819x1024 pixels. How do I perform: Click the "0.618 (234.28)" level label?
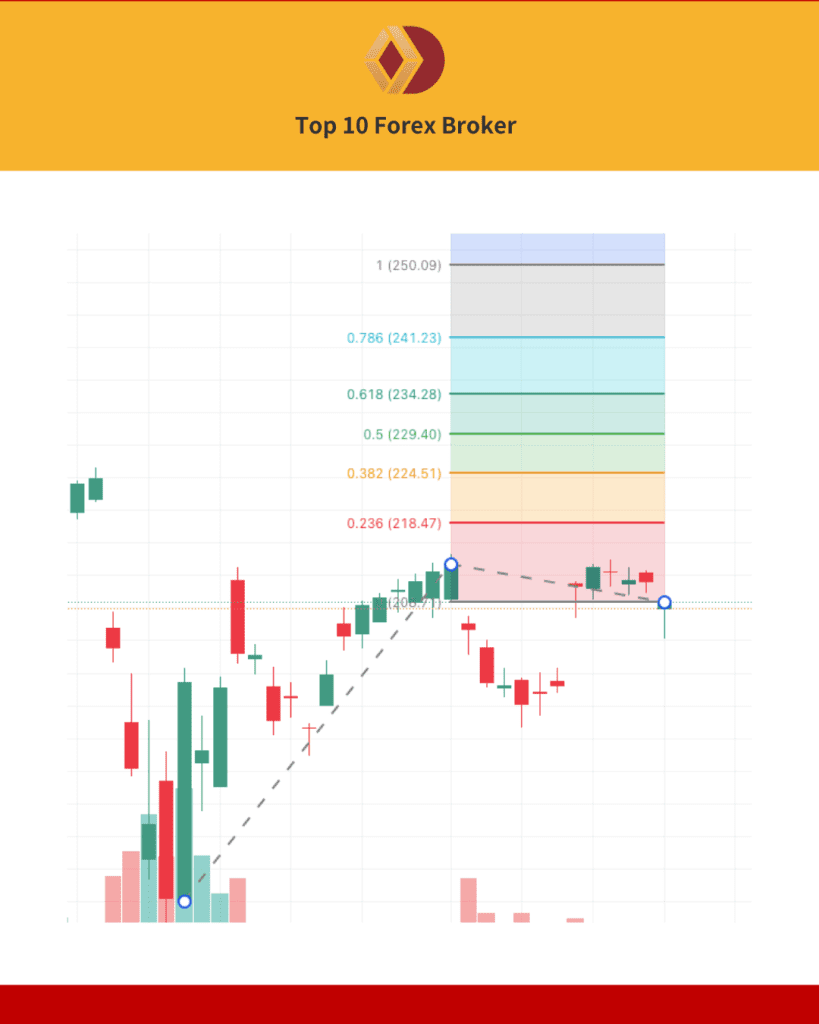coord(393,394)
